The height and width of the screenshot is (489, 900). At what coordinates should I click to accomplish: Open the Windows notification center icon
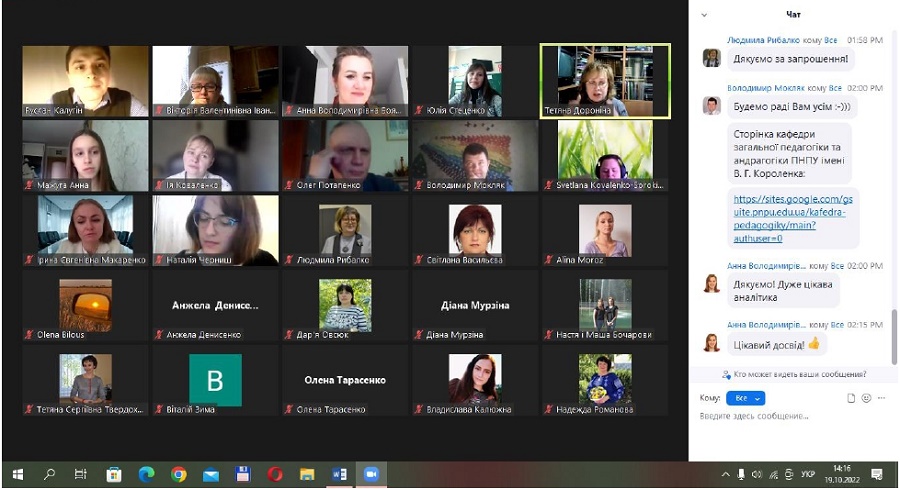coord(877,474)
